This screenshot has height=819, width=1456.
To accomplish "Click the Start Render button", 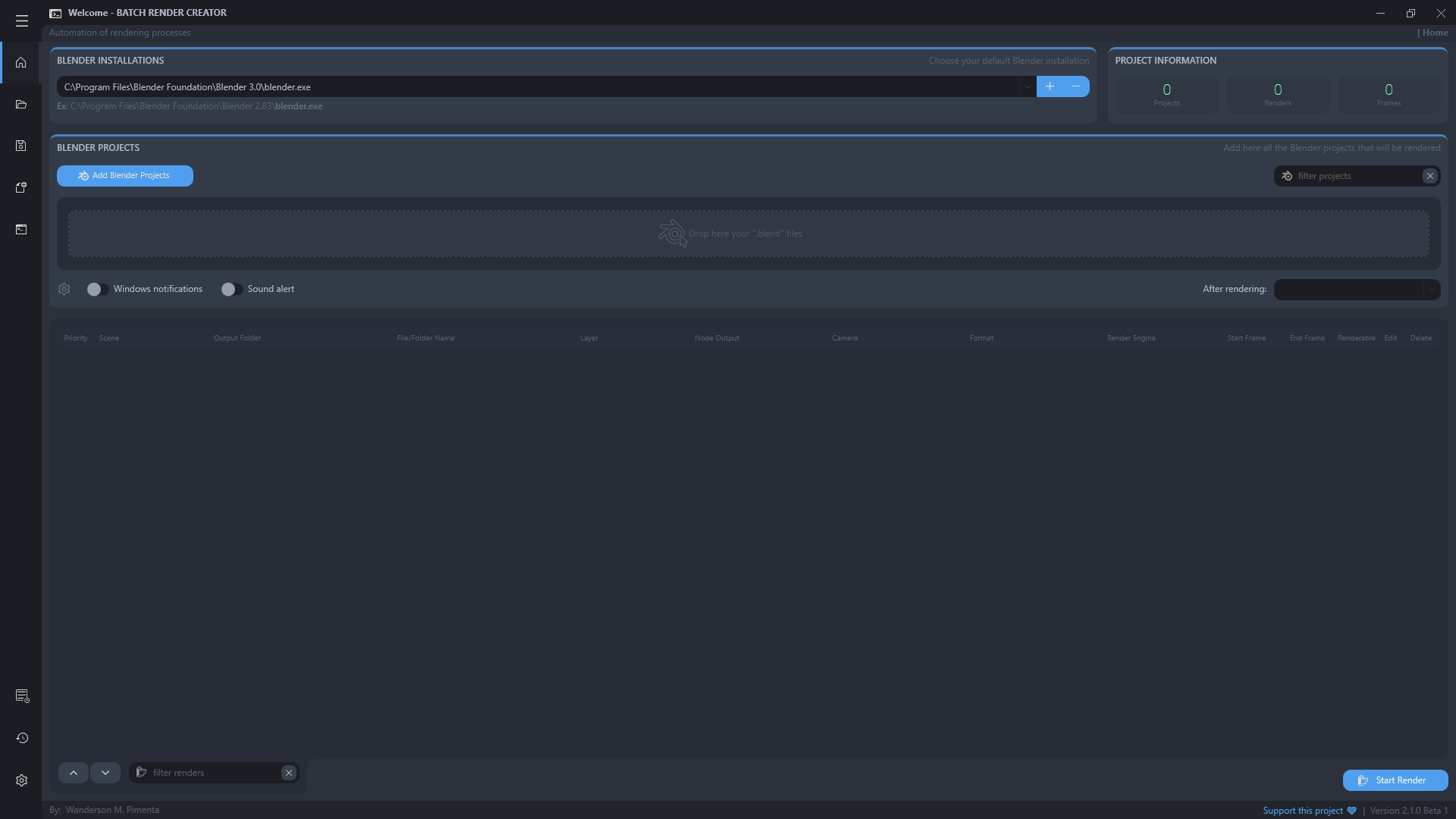I will (x=1395, y=780).
